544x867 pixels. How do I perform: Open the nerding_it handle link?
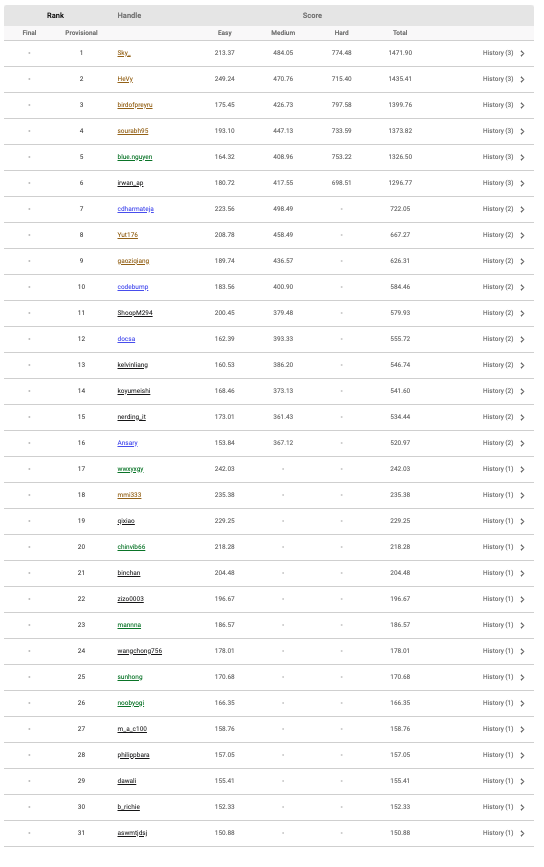(x=132, y=417)
